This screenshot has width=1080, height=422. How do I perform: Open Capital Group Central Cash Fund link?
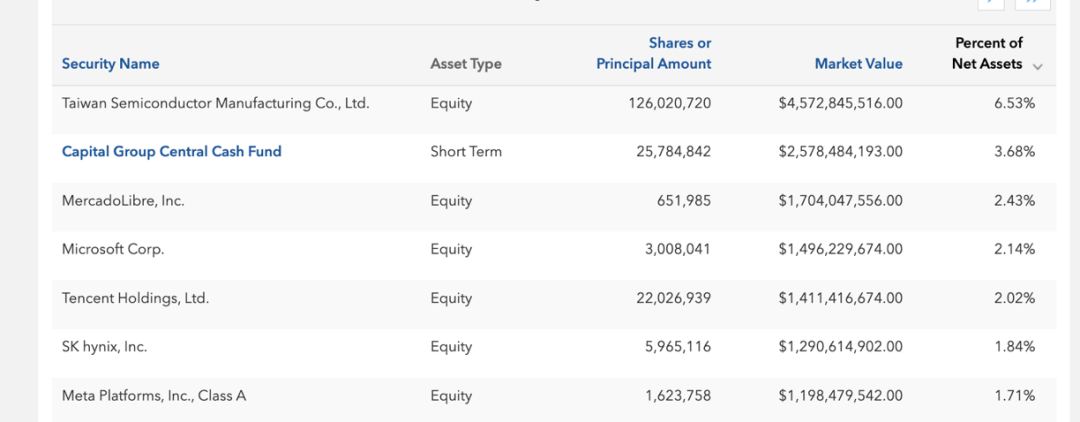[172, 152]
